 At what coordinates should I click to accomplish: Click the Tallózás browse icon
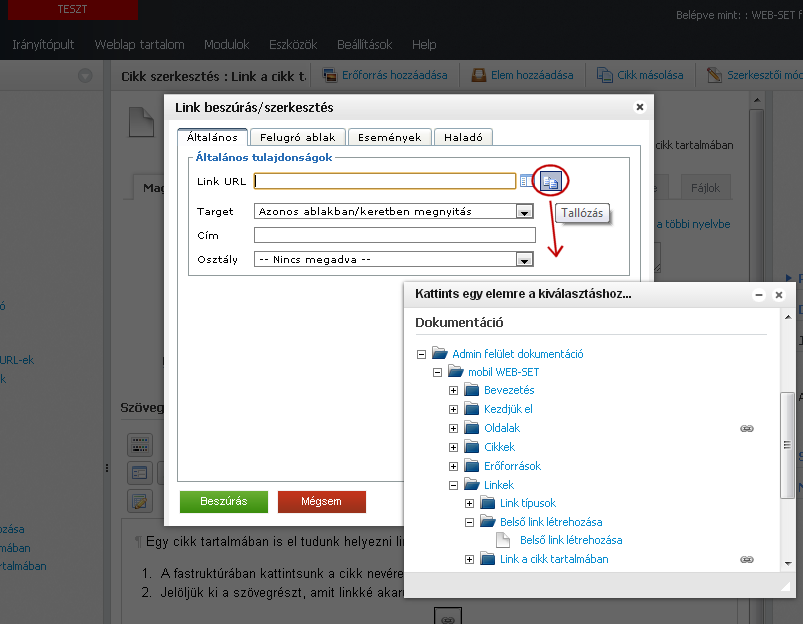(x=550, y=181)
